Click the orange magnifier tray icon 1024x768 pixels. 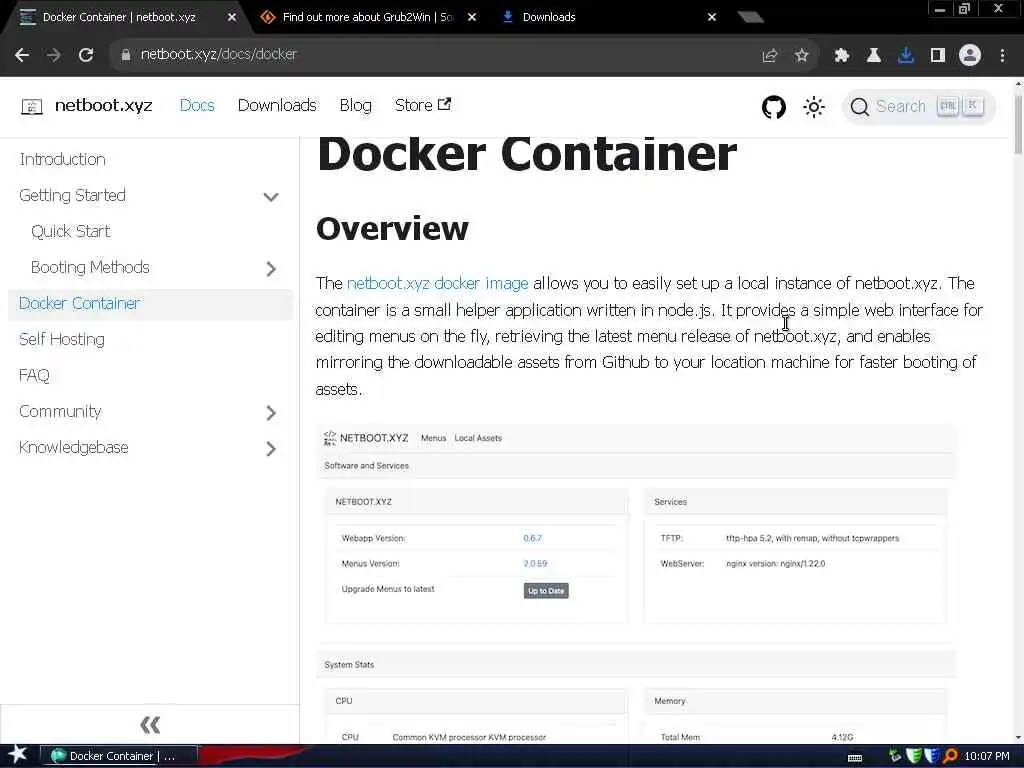[950, 756]
